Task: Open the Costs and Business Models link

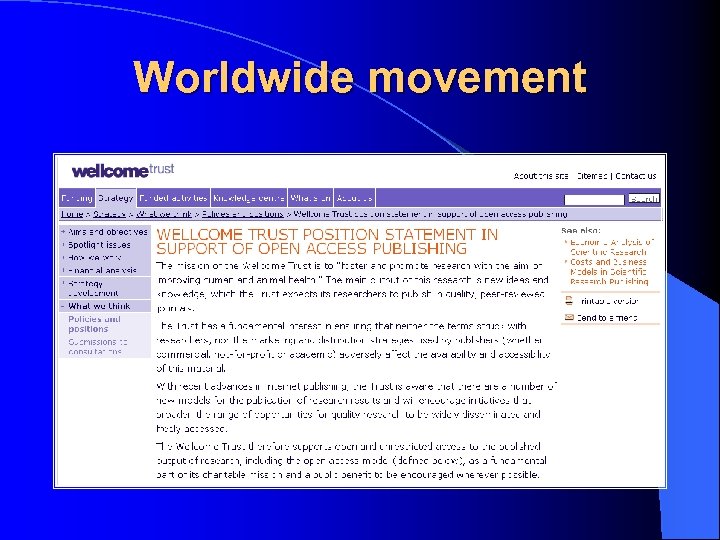Action: click(x=609, y=271)
